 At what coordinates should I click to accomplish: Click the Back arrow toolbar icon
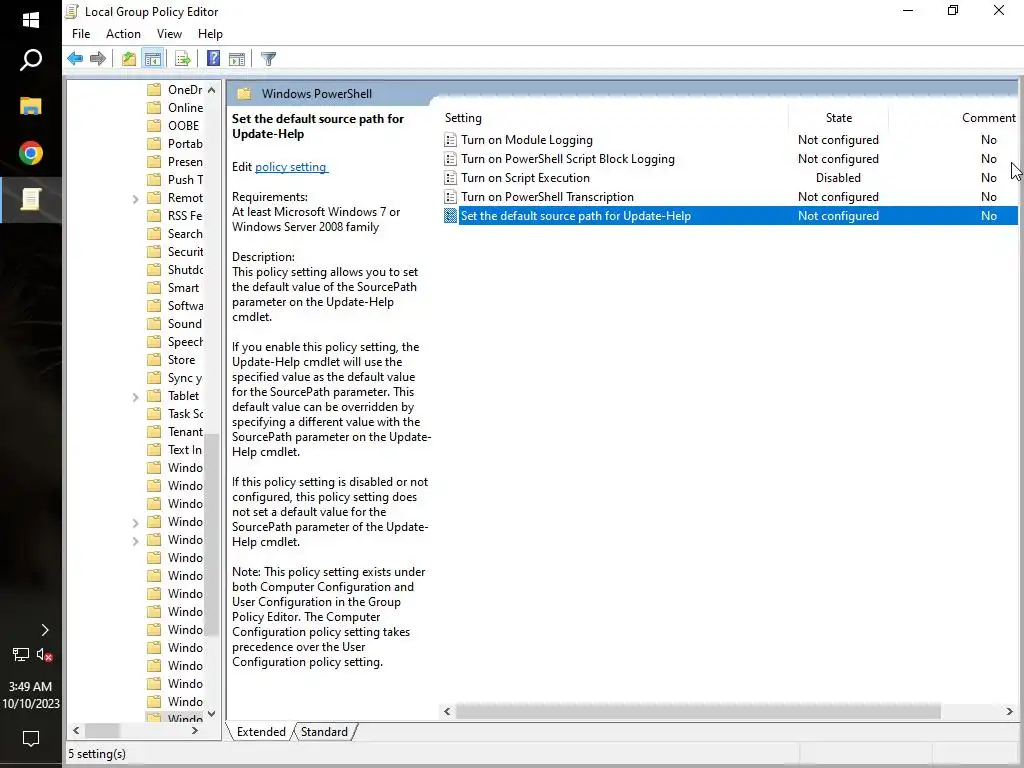(x=75, y=59)
